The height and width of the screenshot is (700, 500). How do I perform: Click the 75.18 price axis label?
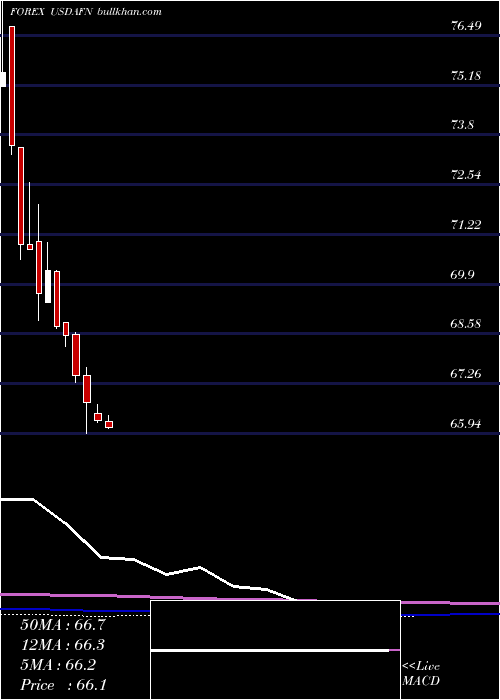(466, 75)
